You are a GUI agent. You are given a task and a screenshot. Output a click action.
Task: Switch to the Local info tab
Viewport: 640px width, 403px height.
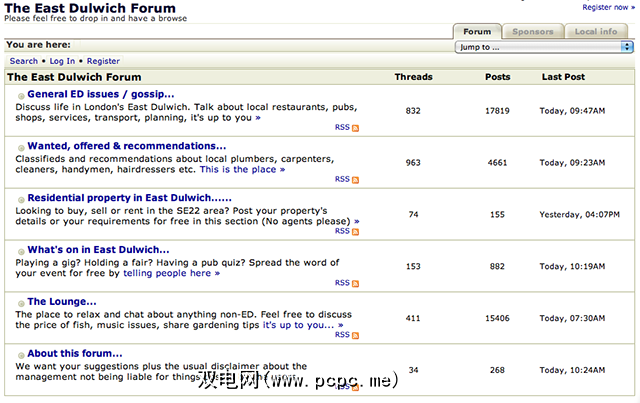(x=594, y=31)
